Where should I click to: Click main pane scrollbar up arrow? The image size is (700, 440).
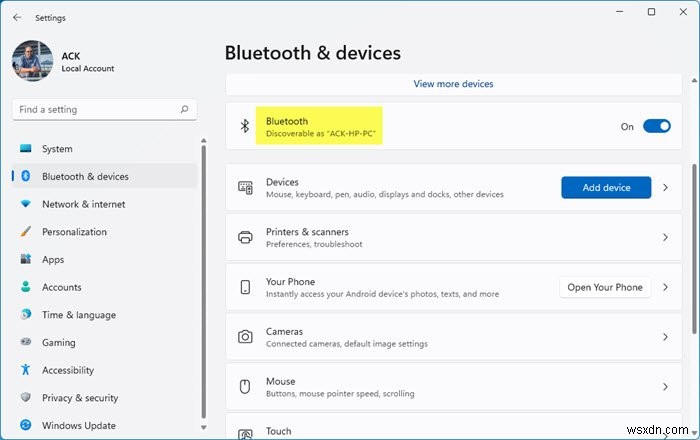694,81
